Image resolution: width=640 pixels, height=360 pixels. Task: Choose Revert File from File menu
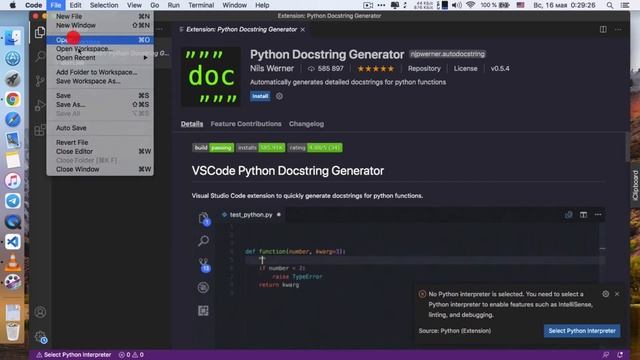click(x=100, y=142)
